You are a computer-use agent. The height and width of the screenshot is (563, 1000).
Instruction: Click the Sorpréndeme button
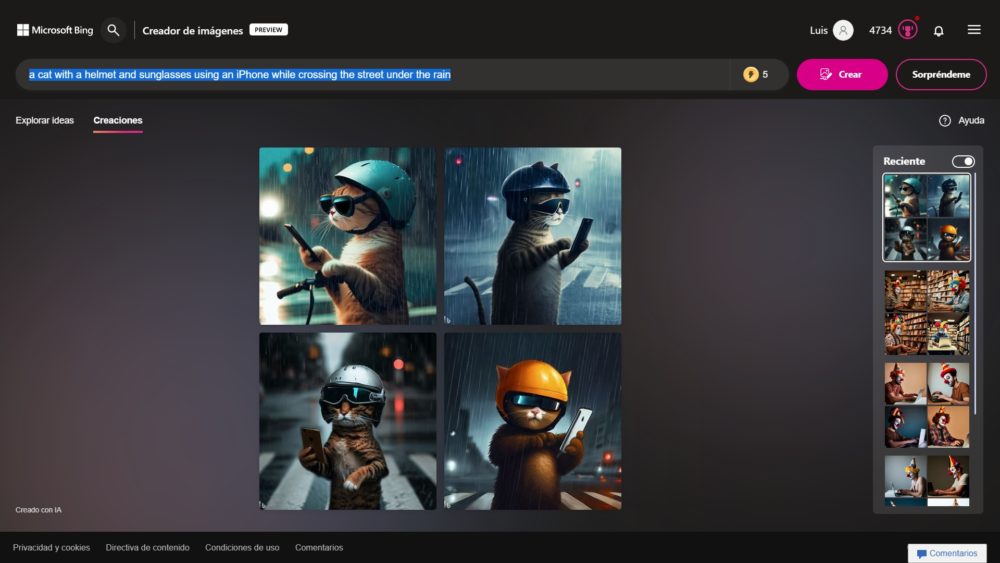941,74
